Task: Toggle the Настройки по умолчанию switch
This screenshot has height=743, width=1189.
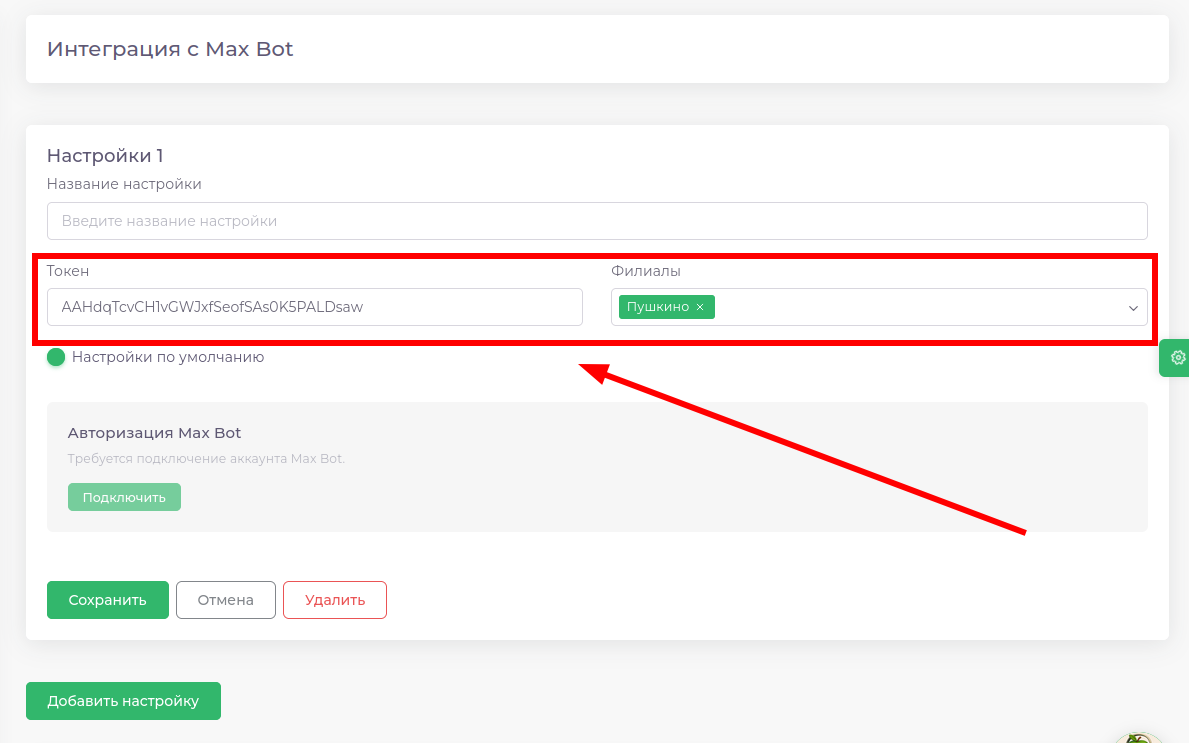Action: pyautogui.click(x=56, y=357)
